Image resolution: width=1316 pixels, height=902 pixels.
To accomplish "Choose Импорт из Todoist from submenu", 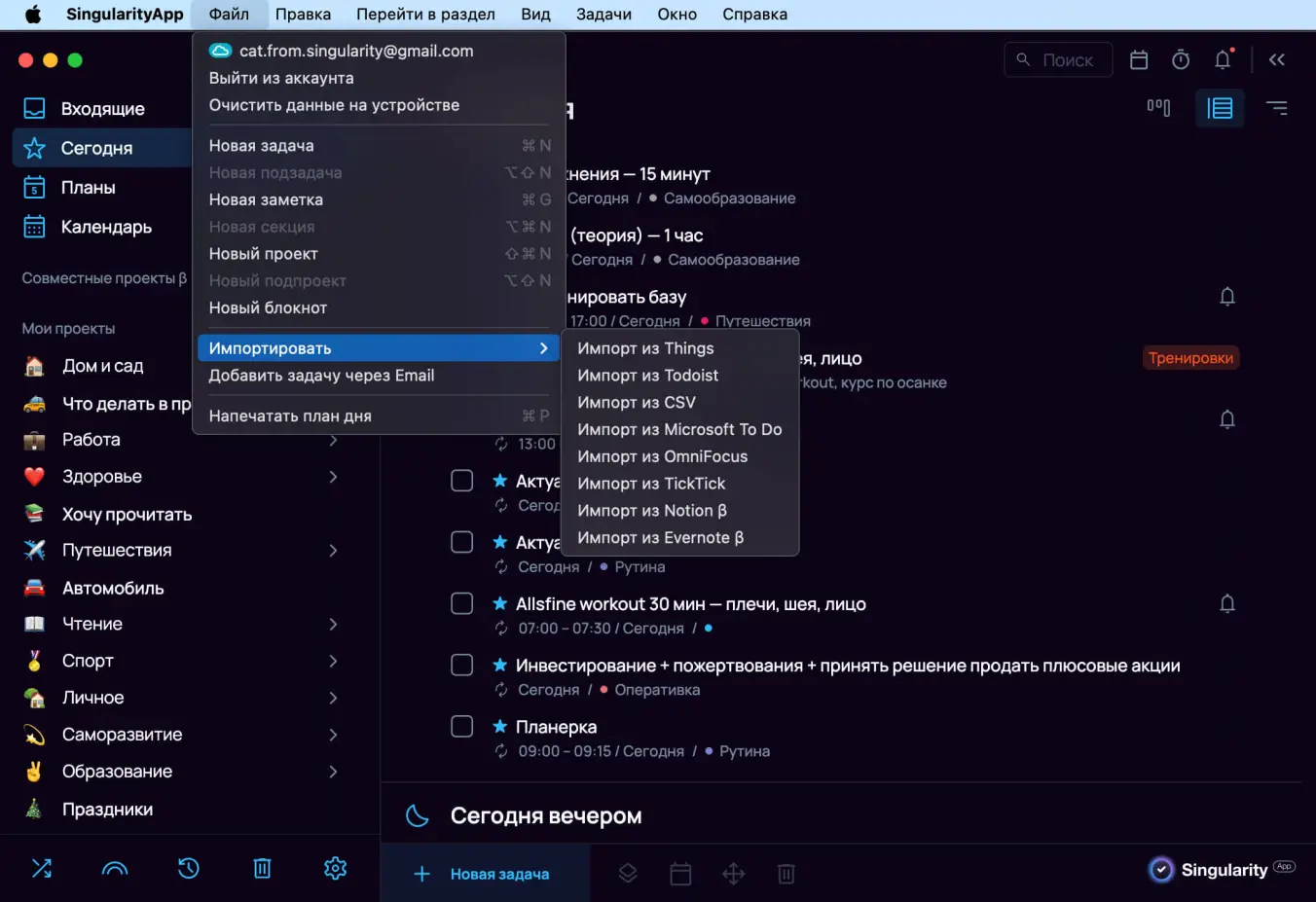I will 647,376.
